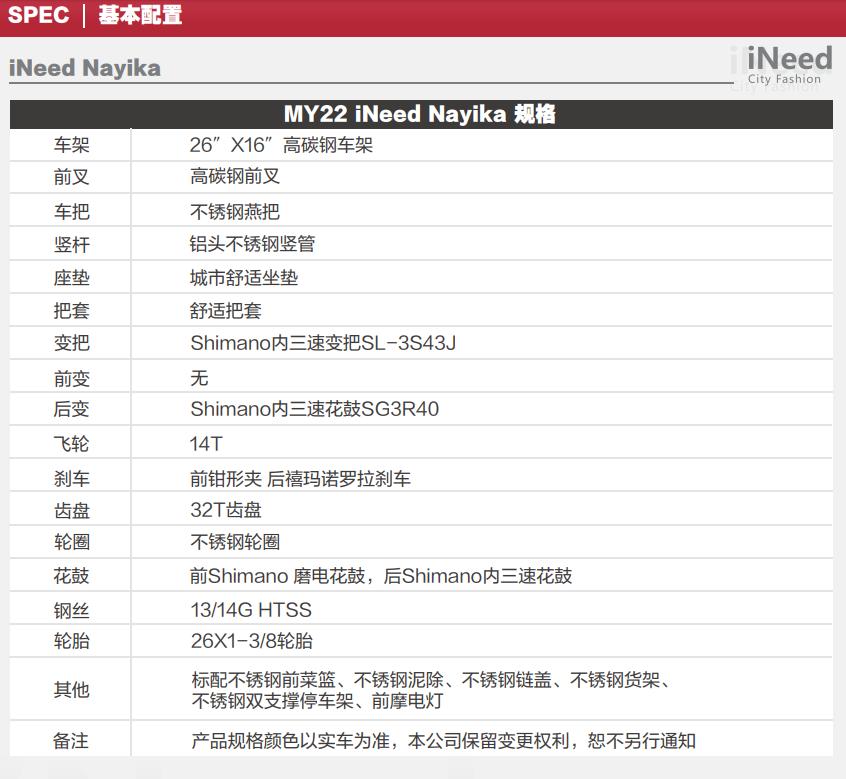The width and height of the screenshot is (846, 779).
Task: Select the 备注 row label
Action: (x=71, y=741)
